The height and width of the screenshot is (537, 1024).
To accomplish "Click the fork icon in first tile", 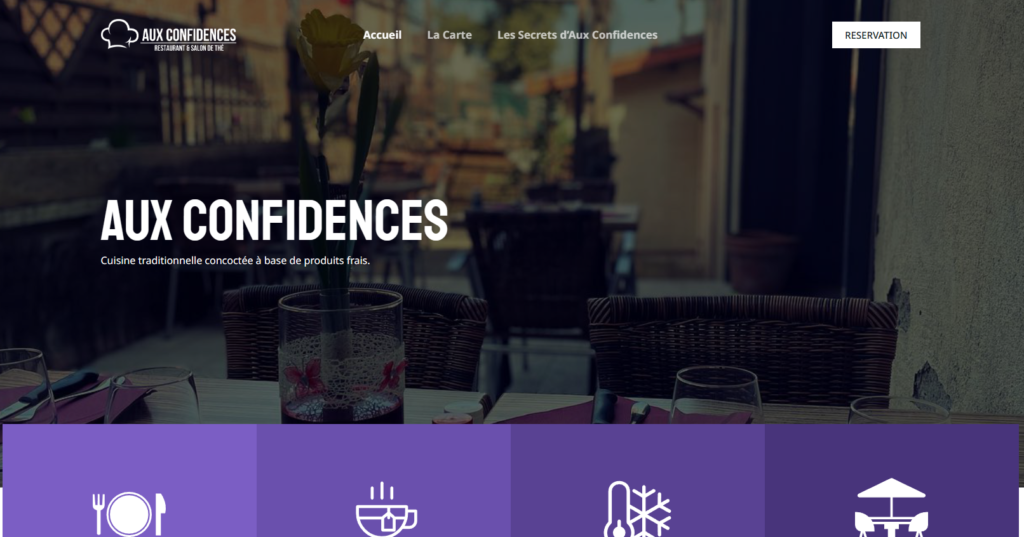I will pyautogui.click(x=99, y=513).
